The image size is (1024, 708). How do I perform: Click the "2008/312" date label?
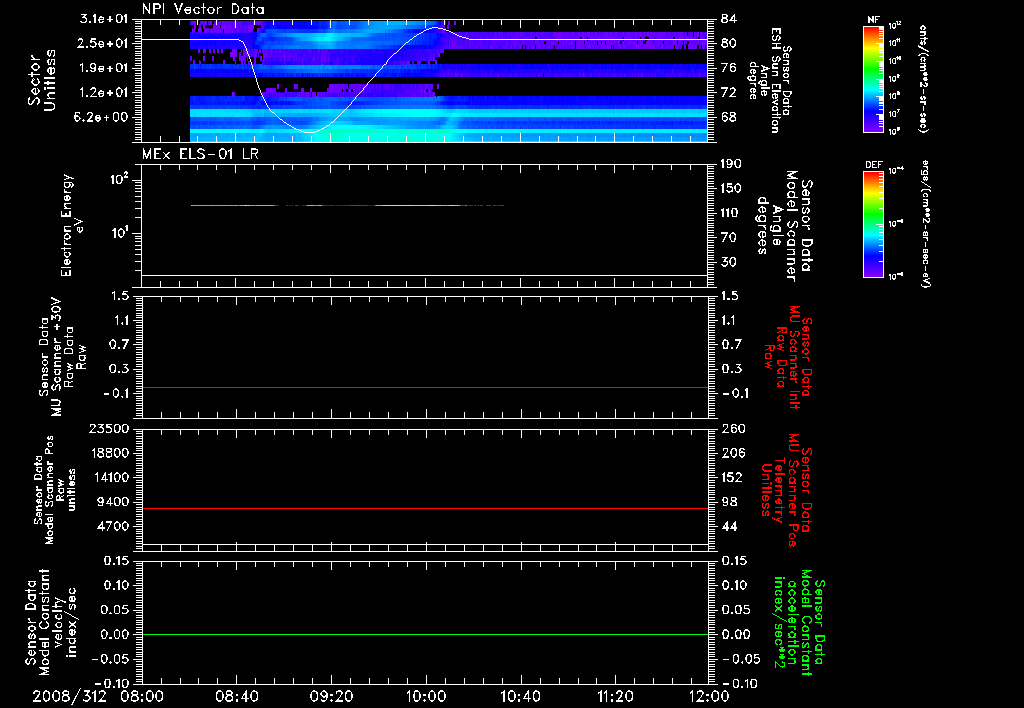[69, 696]
